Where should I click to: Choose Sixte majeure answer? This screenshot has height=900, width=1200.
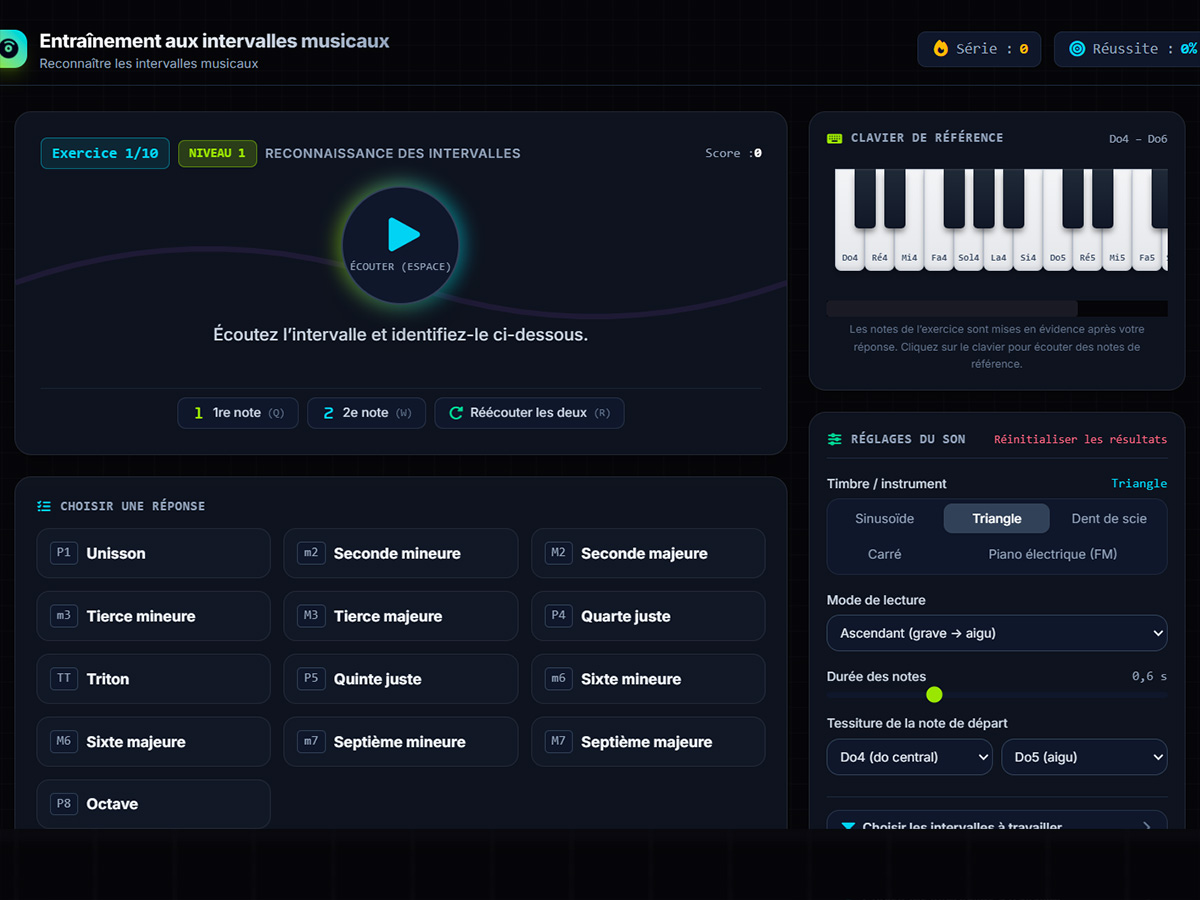click(x=153, y=742)
